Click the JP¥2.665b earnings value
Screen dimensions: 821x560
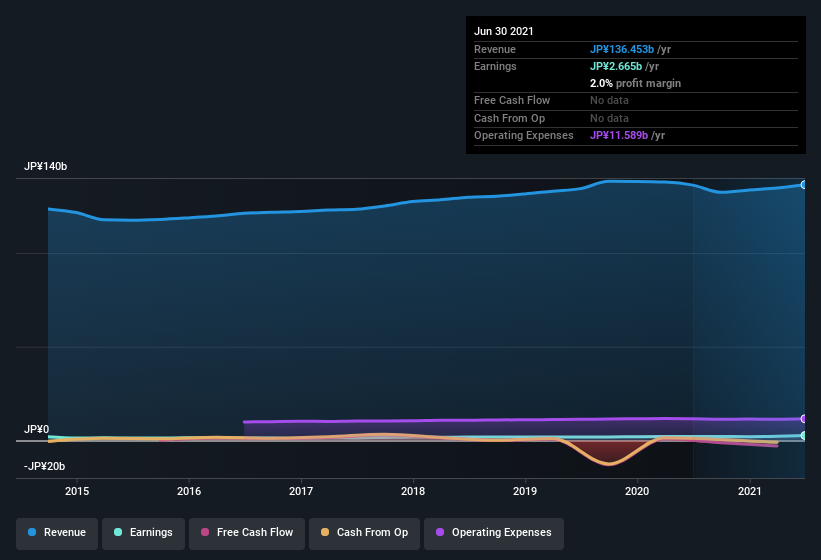(616, 66)
